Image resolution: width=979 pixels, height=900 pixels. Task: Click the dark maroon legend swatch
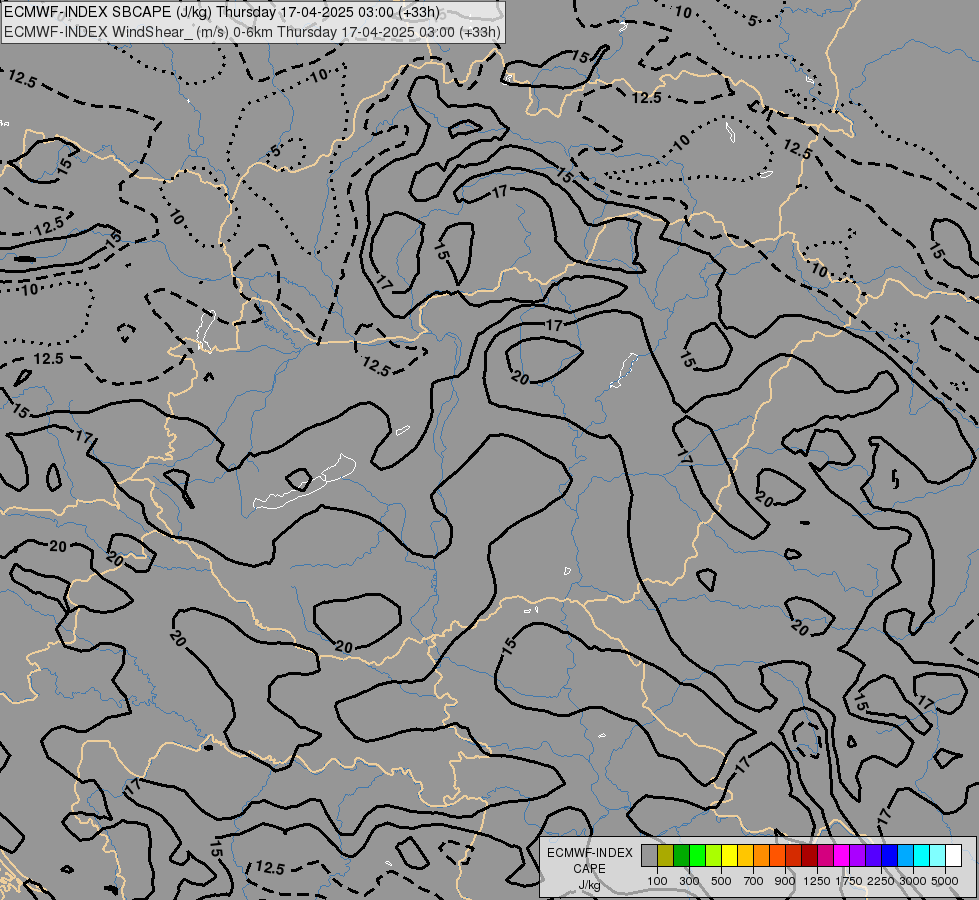pos(810,856)
